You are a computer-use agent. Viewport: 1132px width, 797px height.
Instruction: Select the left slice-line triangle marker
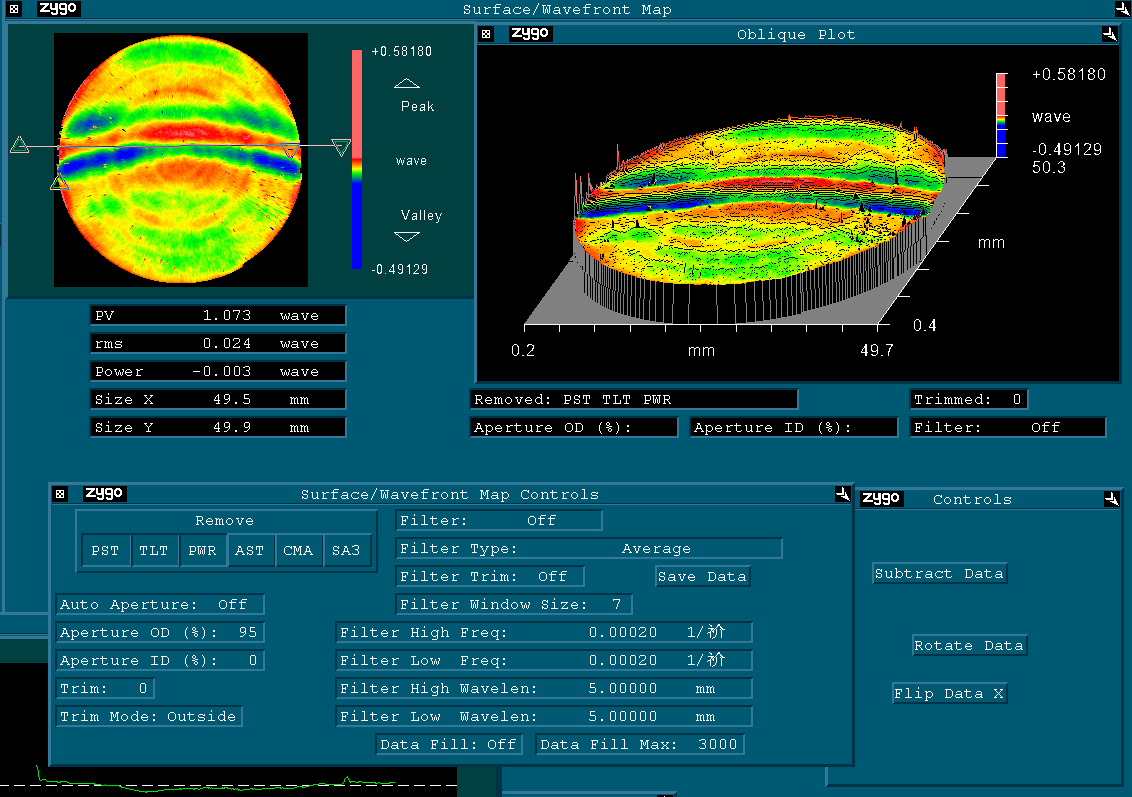[19, 145]
